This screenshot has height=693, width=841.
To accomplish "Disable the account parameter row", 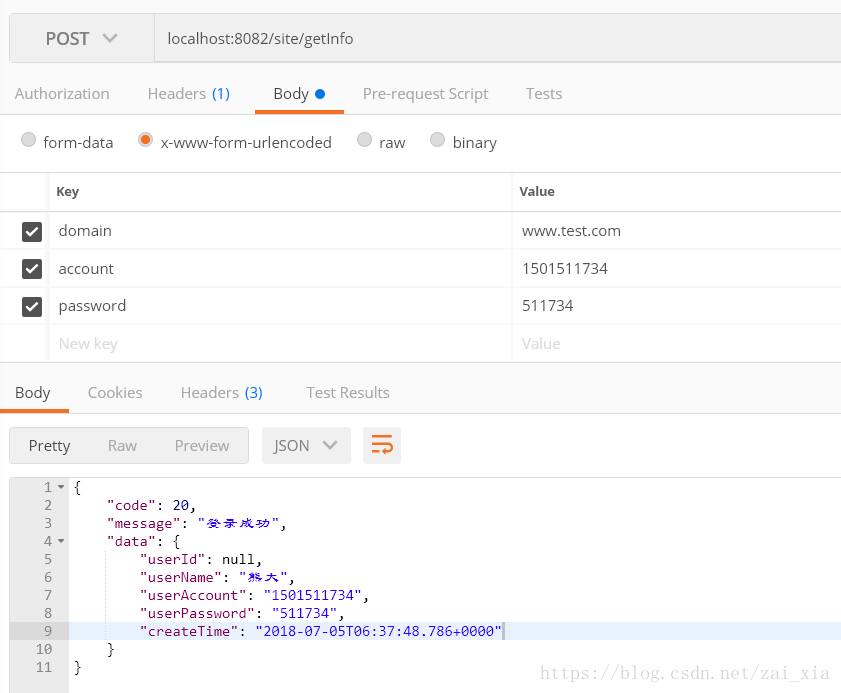I will pos(32,268).
